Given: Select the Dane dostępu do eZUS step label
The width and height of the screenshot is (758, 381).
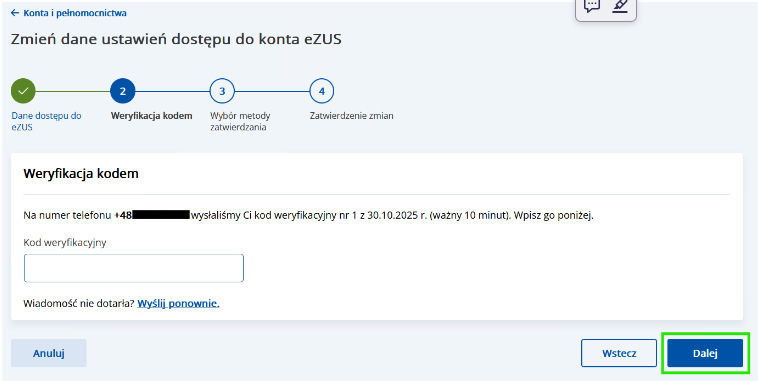Looking at the screenshot, I should tap(46, 121).
